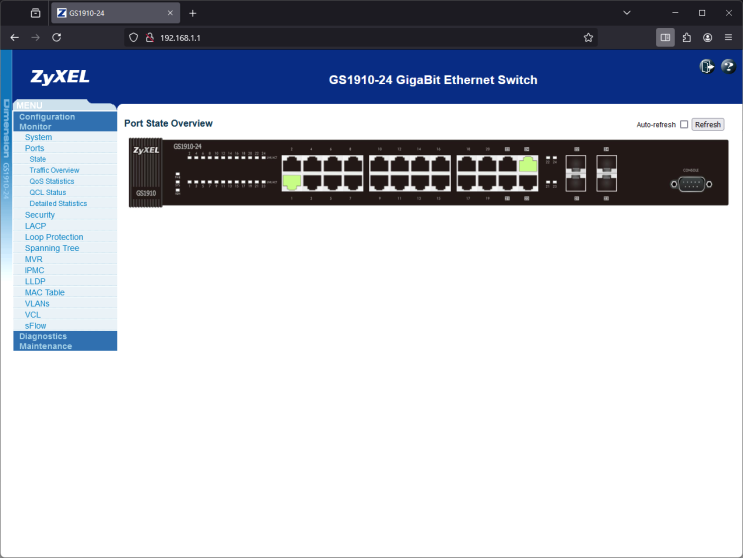Open the list all tabs dropdown arrow
Viewport: 743px width, 558px height.
(x=626, y=13)
